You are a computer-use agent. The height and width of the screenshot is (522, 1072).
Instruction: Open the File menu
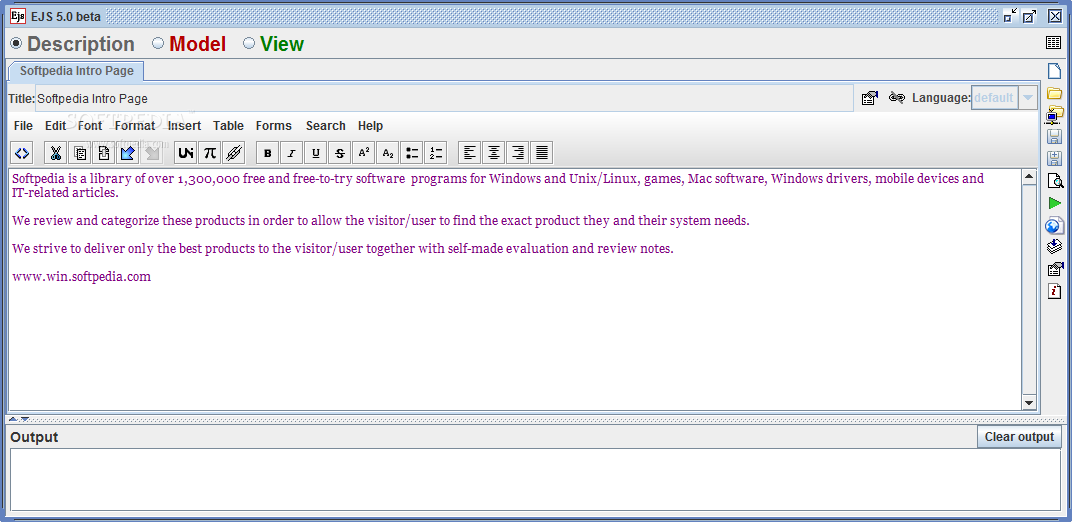pos(23,126)
